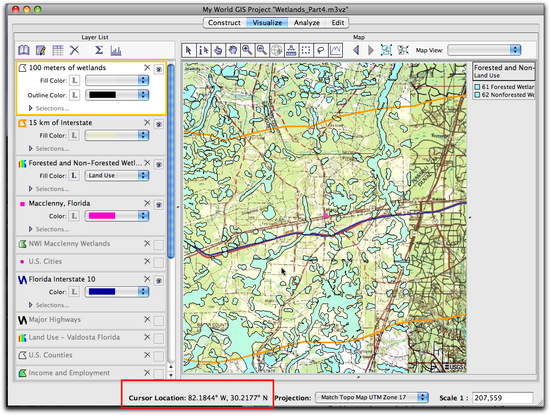Switch to the Analyze tab
The width and height of the screenshot is (550, 415).
[x=307, y=23]
